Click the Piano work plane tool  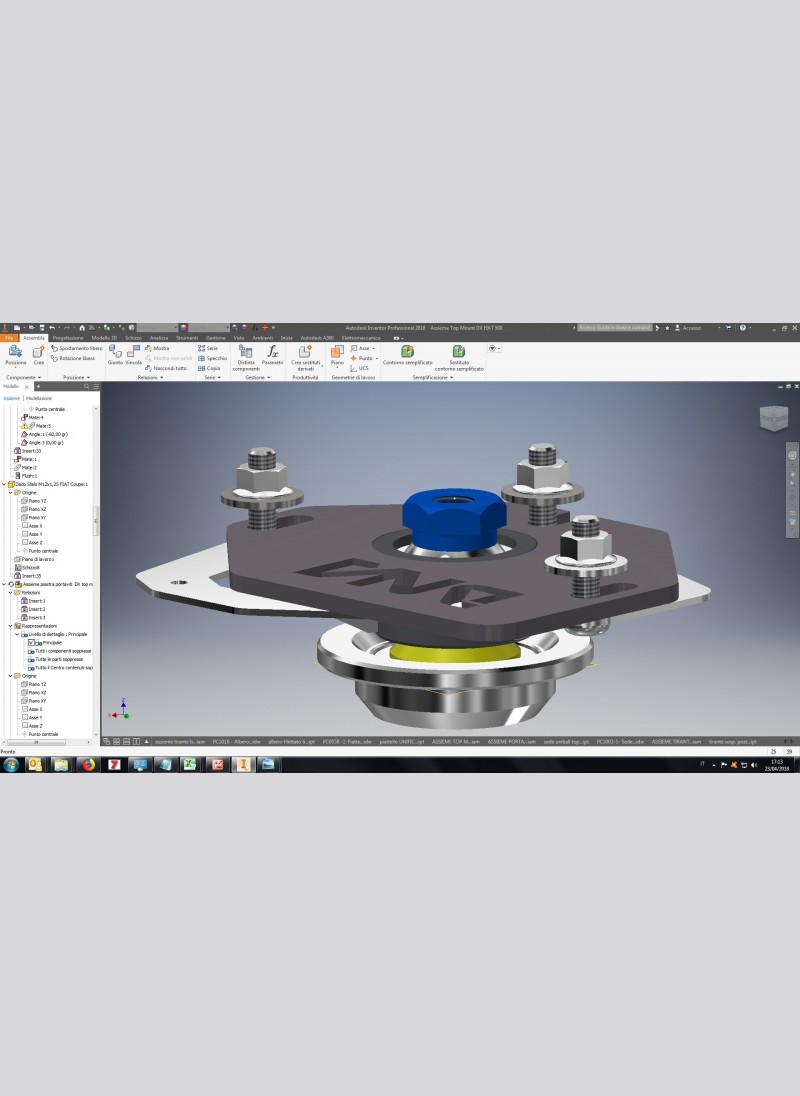337,355
